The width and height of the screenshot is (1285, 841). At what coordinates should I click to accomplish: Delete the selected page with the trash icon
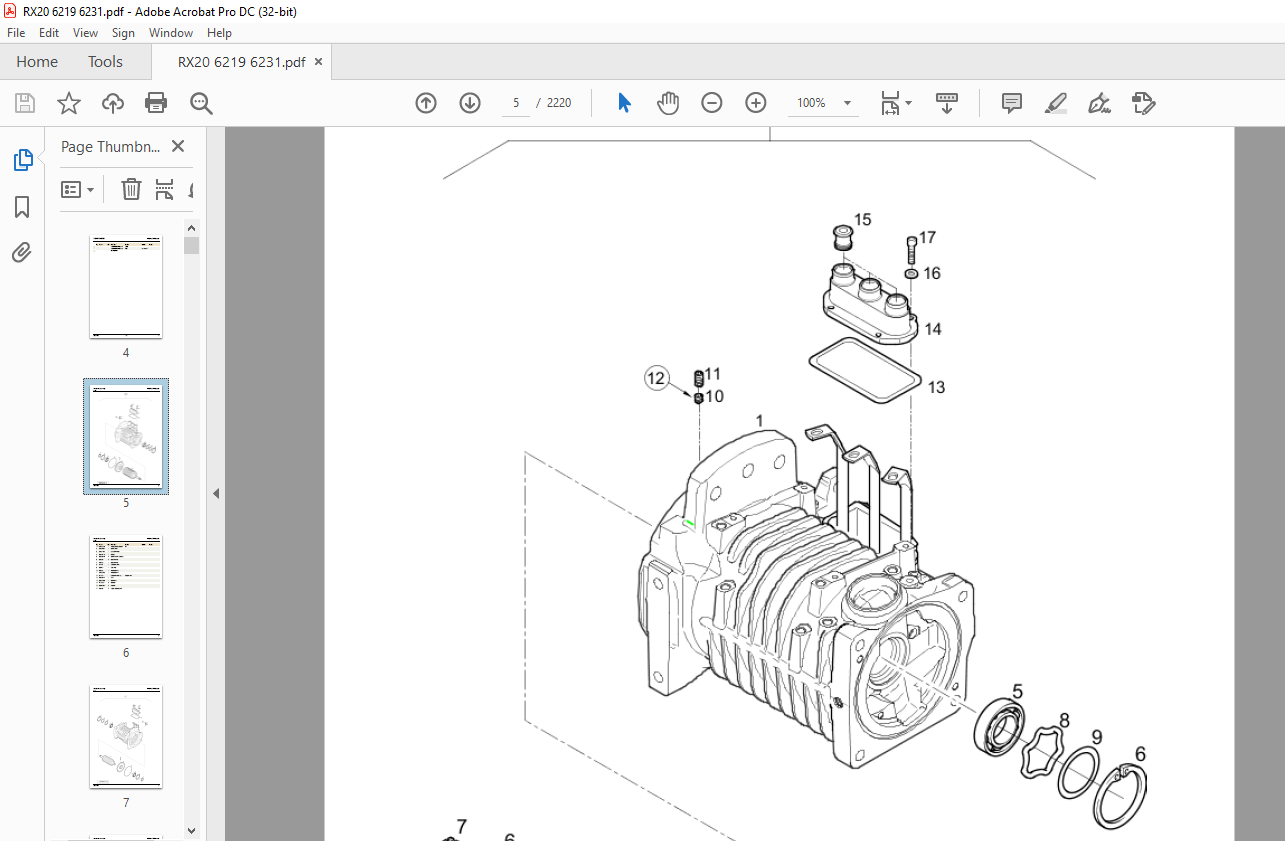(131, 189)
